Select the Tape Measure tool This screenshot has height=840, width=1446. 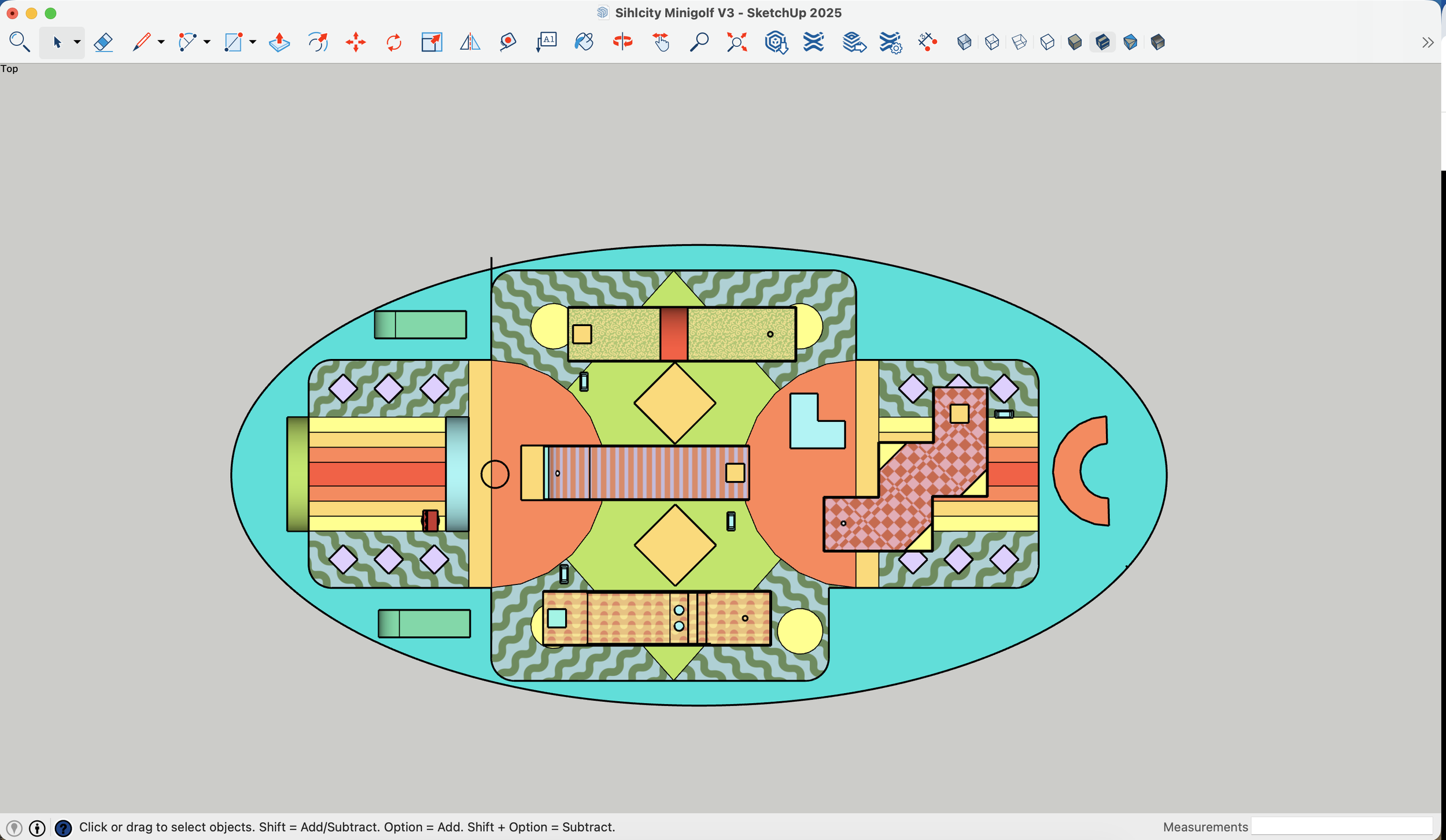coord(508,42)
